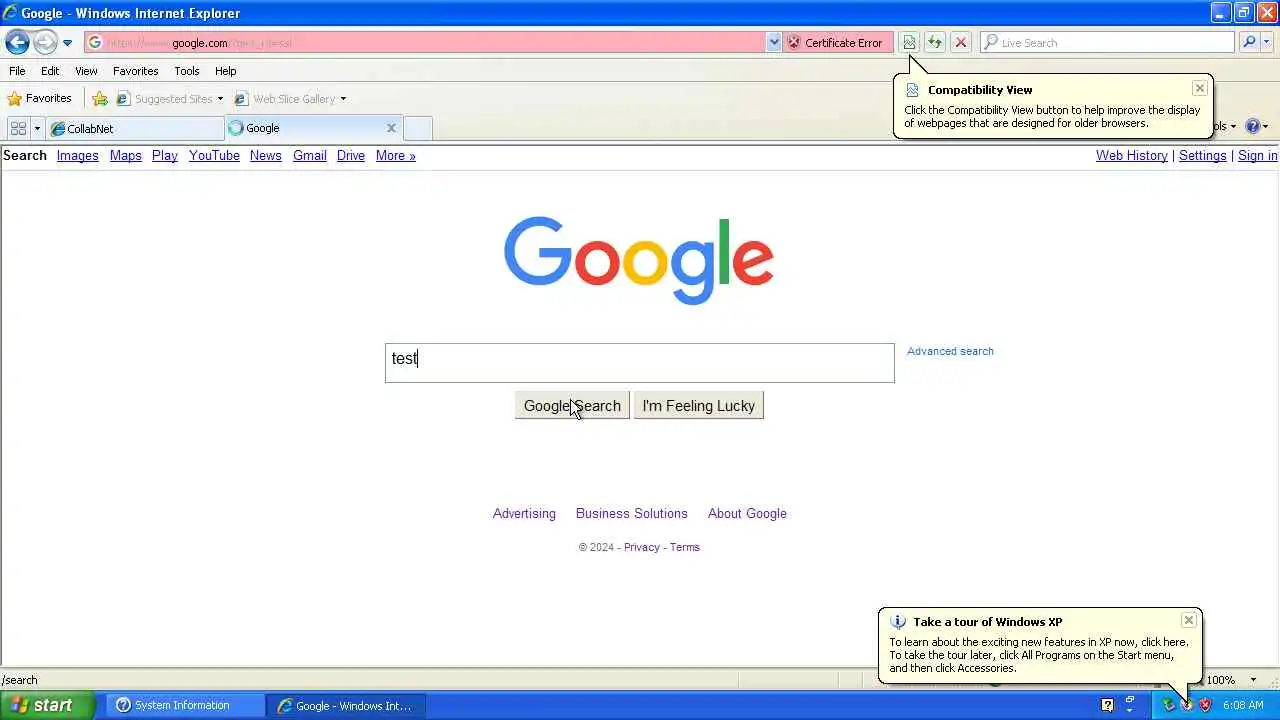Click the red security shield tray icon
Viewport: 1280px width, 720px height.
[1205, 705]
